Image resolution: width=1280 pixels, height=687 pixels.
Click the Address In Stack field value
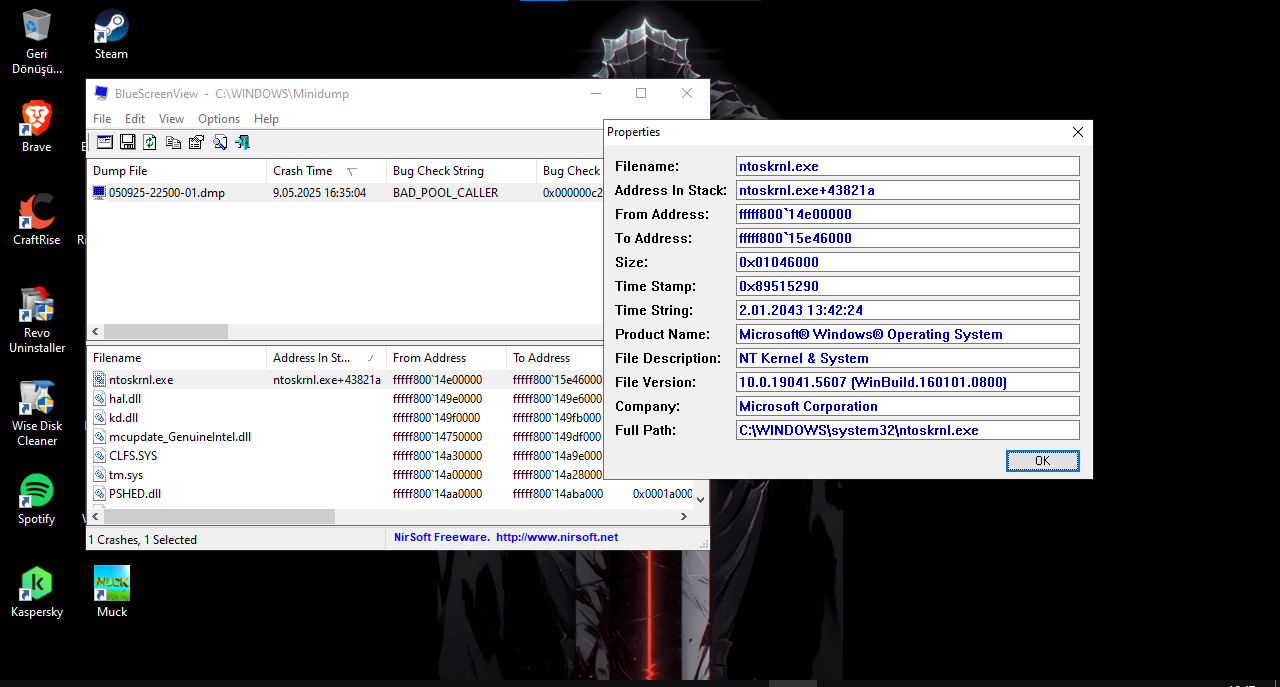[908, 190]
